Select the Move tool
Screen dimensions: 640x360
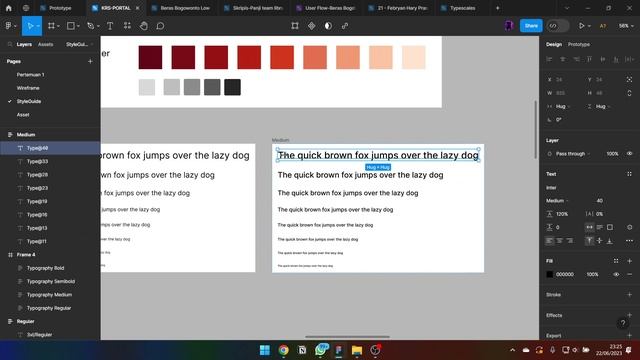[30, 26]
